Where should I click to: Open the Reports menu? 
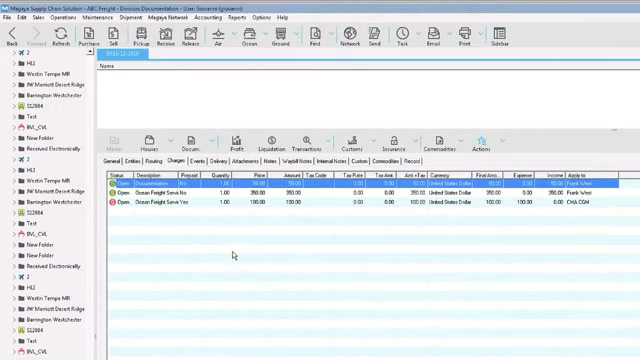237,18
